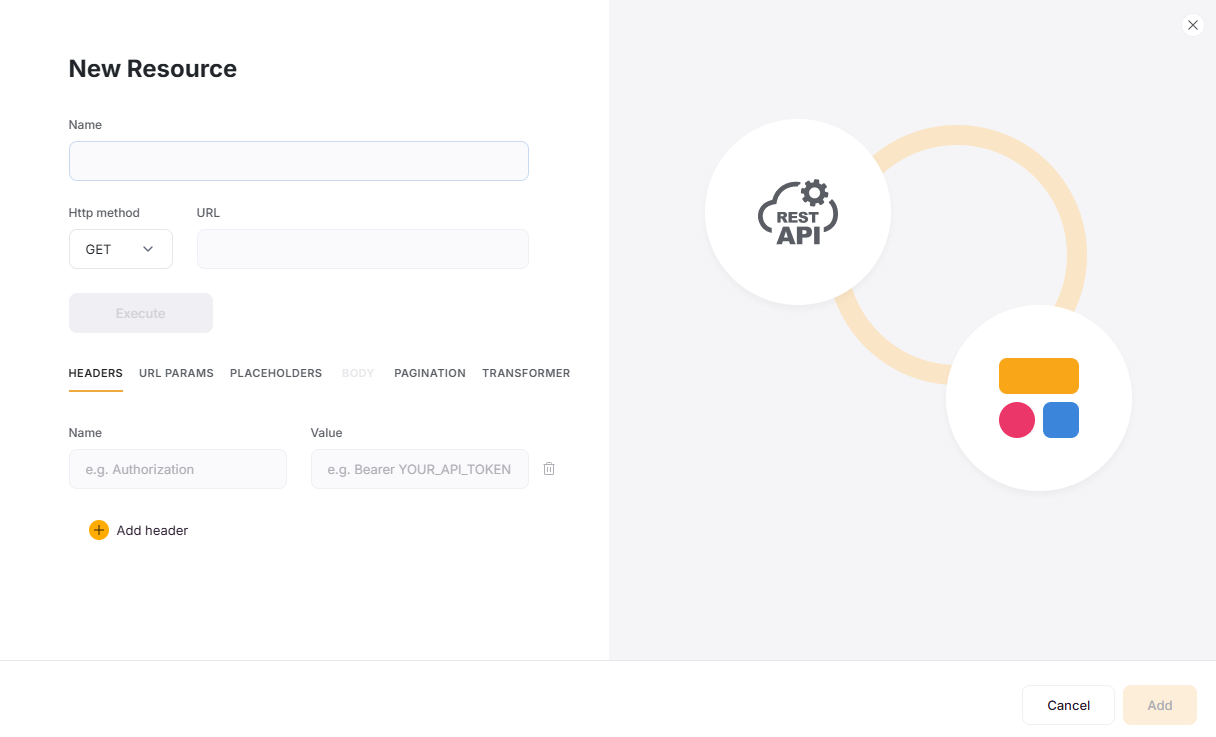Switch to the HEADERS tab
This screenshot has height=737, width=1216.
click(96, 373)
